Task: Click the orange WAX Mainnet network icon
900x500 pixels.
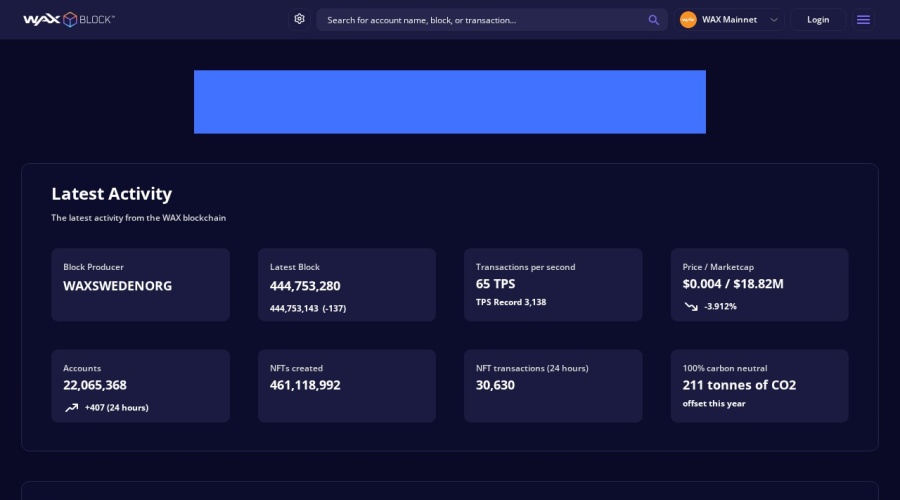Action: pos(688,20)
